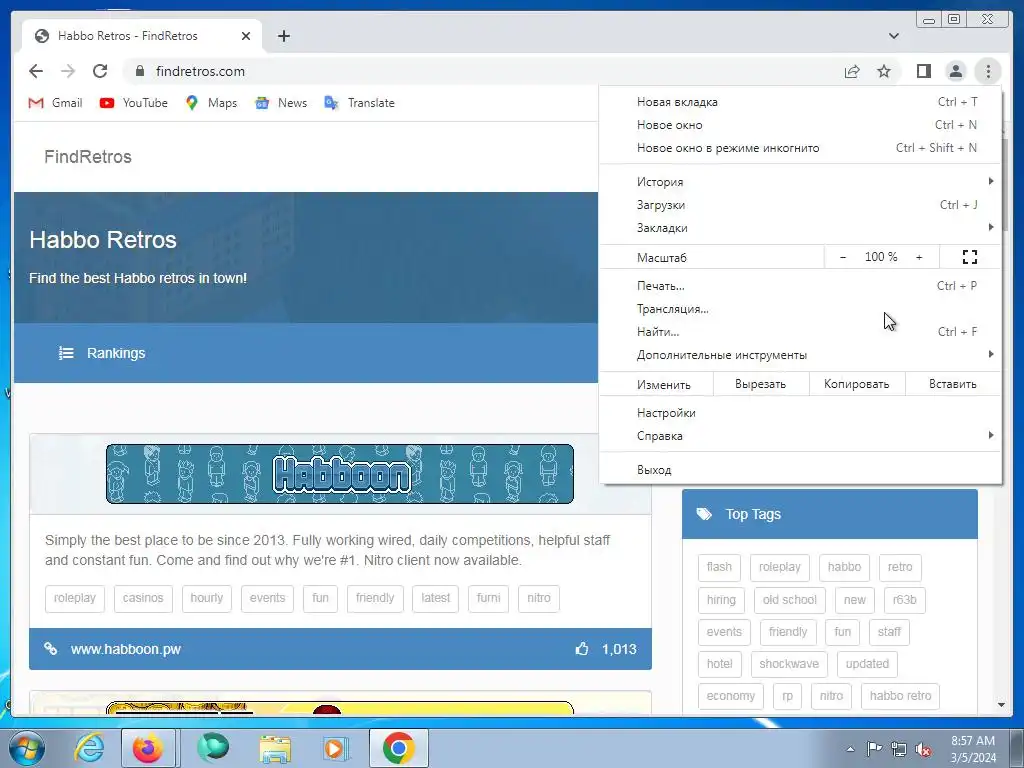Launch Internet Explorer from the taskbar
Image resolution: width=1024 pixels, height=768 pixels.
click(89, 748)
